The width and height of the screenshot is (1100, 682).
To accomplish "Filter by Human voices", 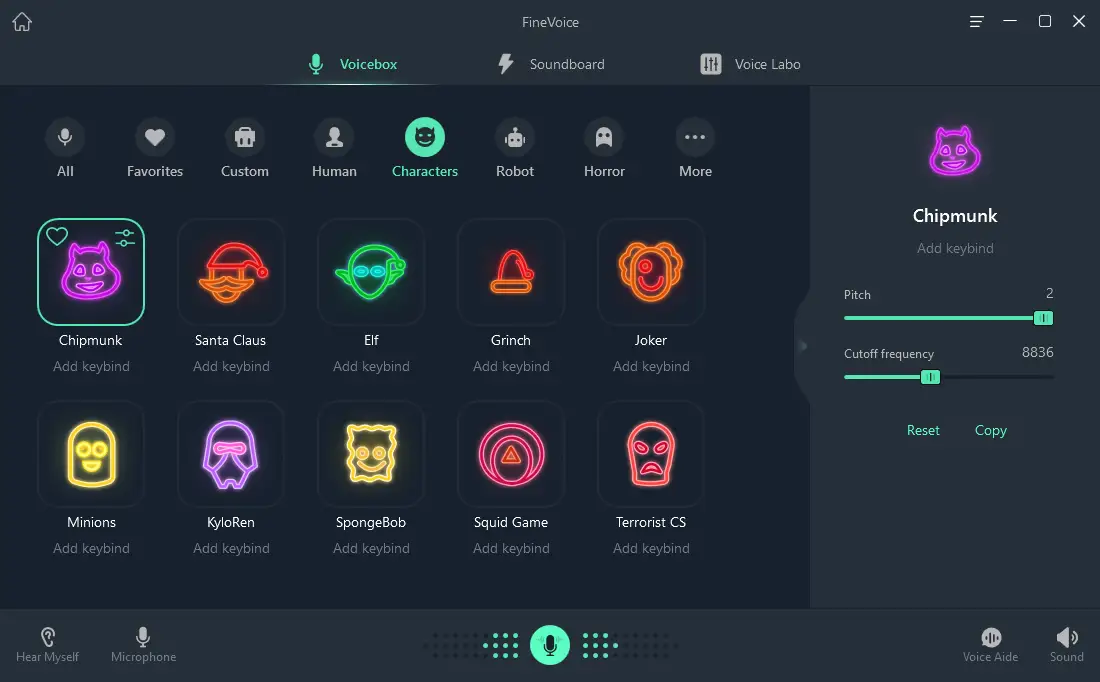I will [335, 149].
